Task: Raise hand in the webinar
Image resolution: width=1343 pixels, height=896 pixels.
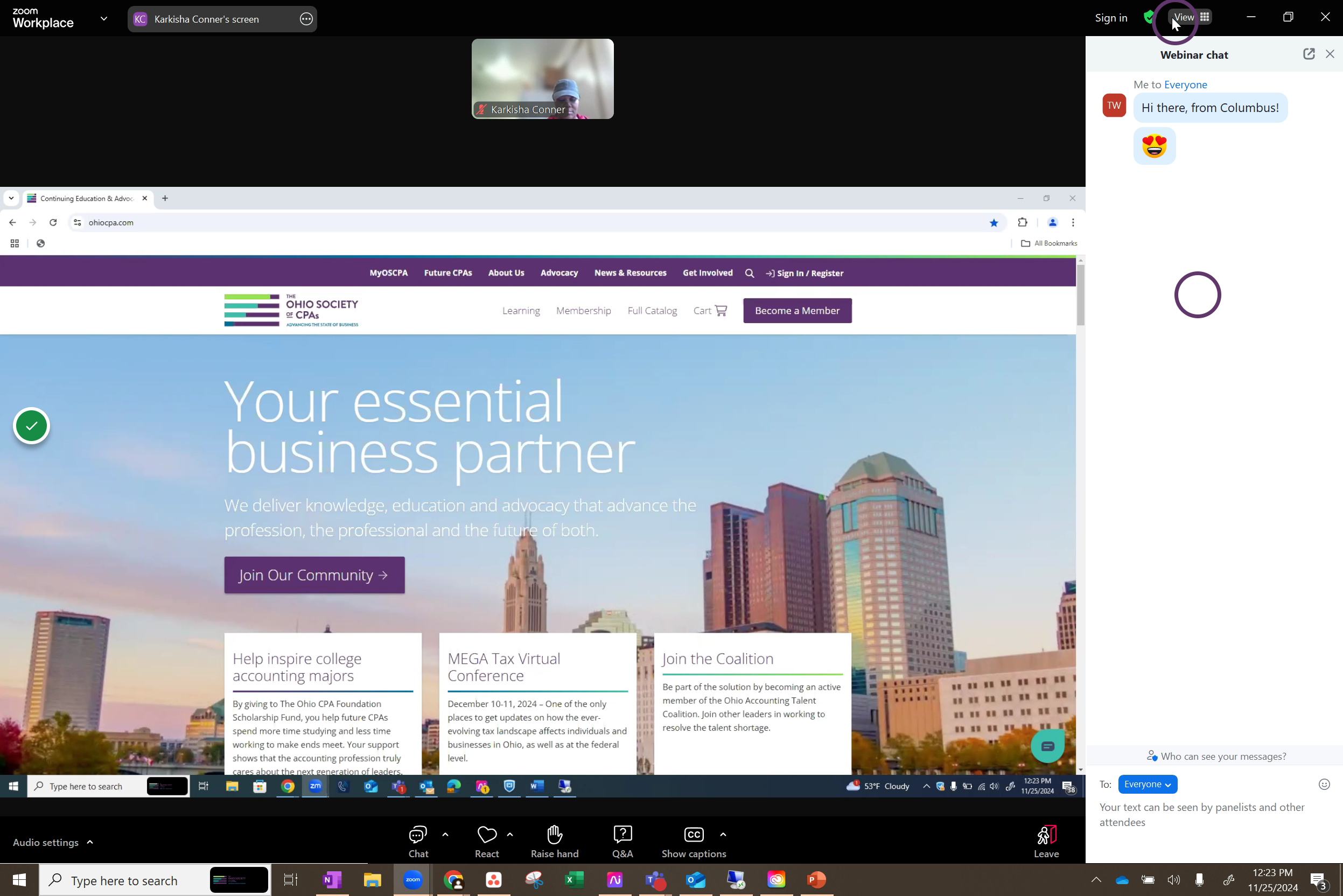Action: 554,841
